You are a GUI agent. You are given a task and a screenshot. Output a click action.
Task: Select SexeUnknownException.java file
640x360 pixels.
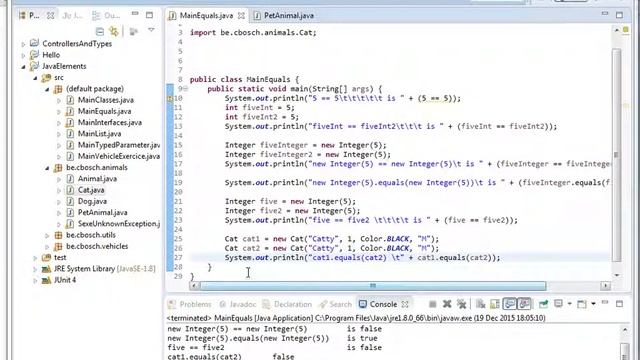tap(118, 224)
